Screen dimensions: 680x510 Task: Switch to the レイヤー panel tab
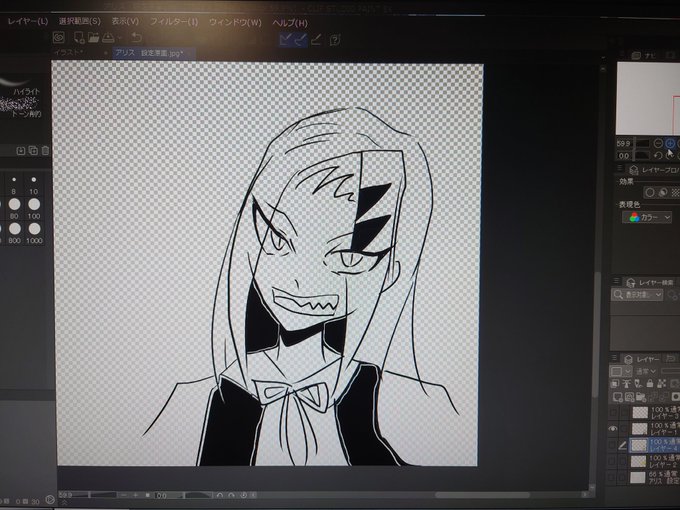[644, 359]
